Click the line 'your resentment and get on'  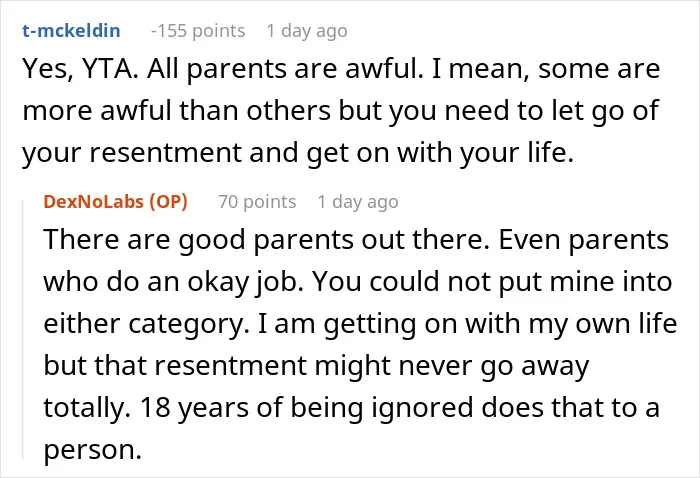coord(298,153)
